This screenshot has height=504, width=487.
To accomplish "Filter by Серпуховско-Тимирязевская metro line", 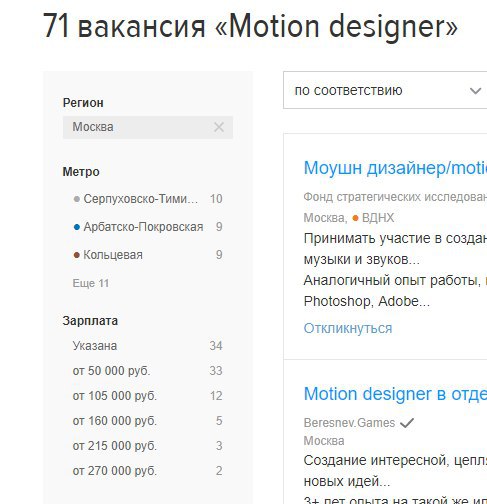I will click(x=141, y=199).
